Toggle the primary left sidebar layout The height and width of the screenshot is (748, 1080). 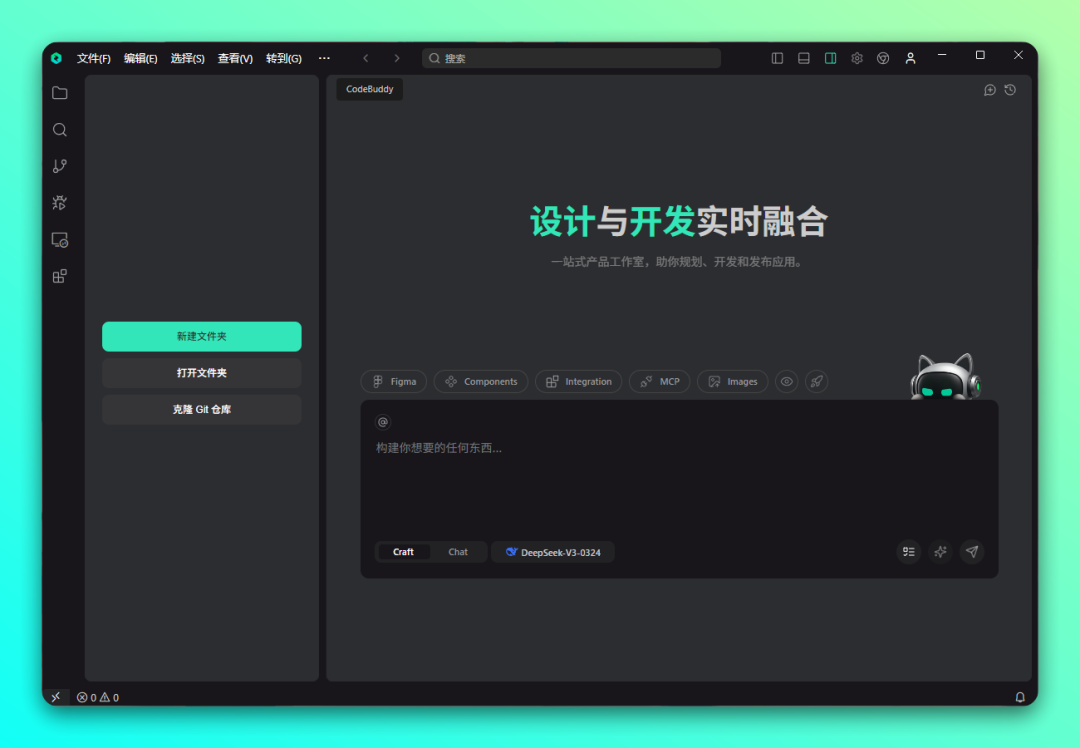(x=777, y=58)
